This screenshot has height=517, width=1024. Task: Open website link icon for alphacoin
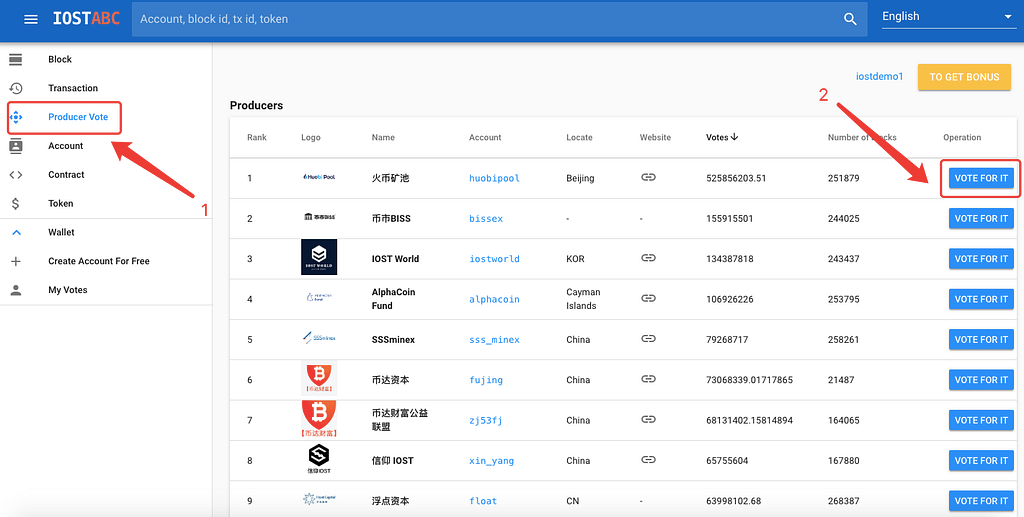pyautogui.click(x=648, y=299)
